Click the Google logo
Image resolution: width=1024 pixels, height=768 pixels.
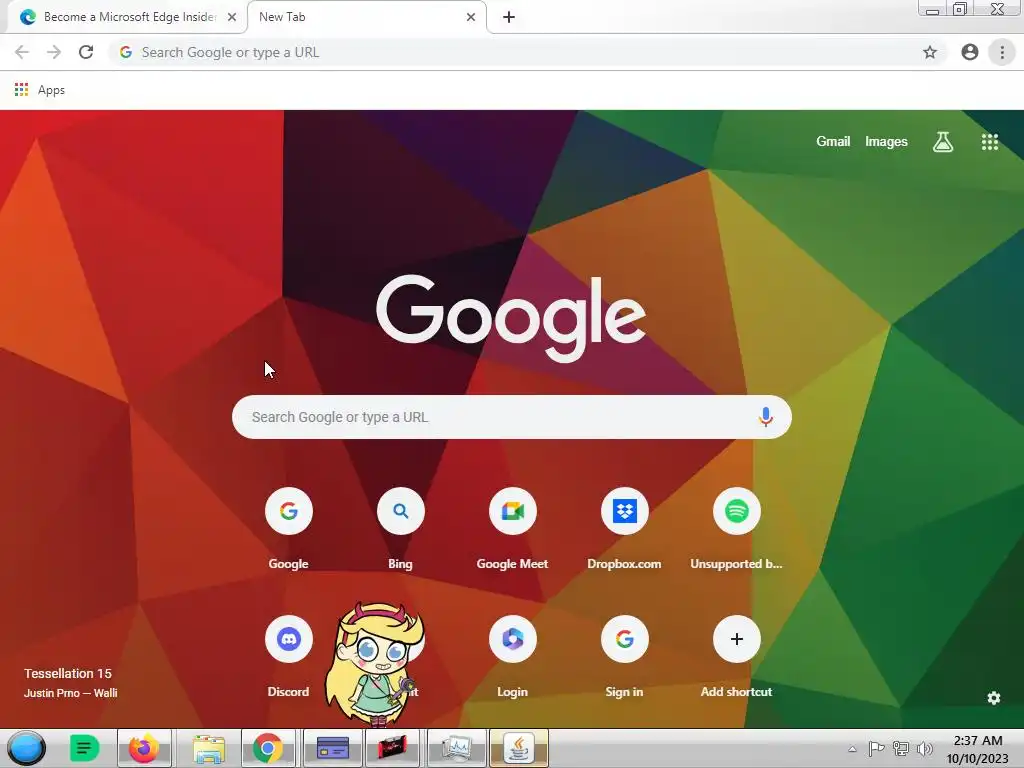pyautogui.click(x=511, y=317)
